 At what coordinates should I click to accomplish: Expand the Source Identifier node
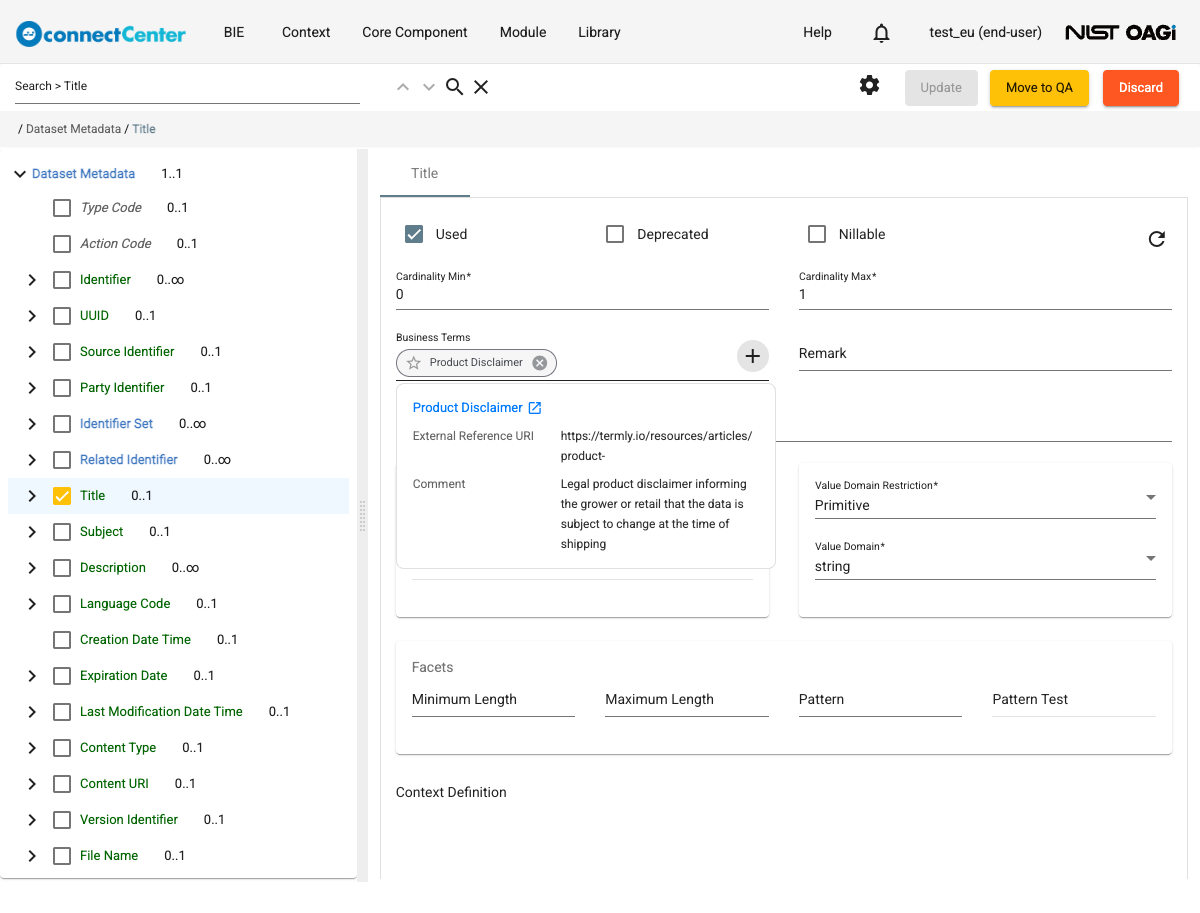coord(32,352)
